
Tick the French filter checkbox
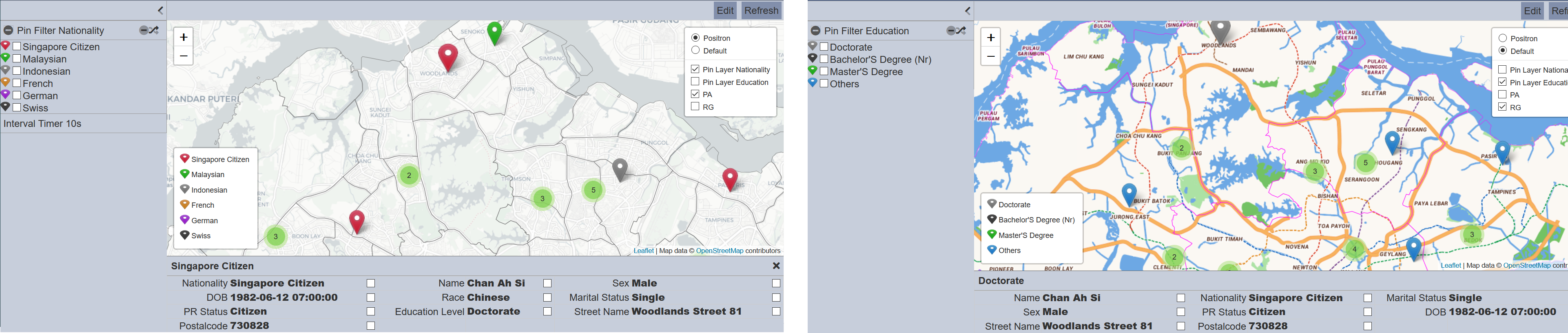(x=17, y=83)
